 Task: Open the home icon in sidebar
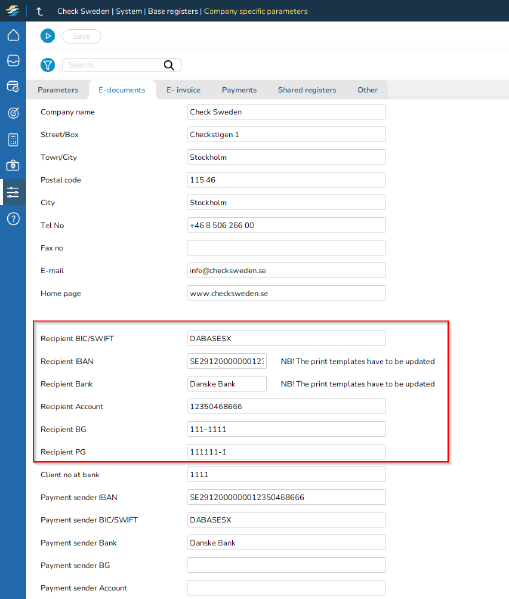(13, 35)
